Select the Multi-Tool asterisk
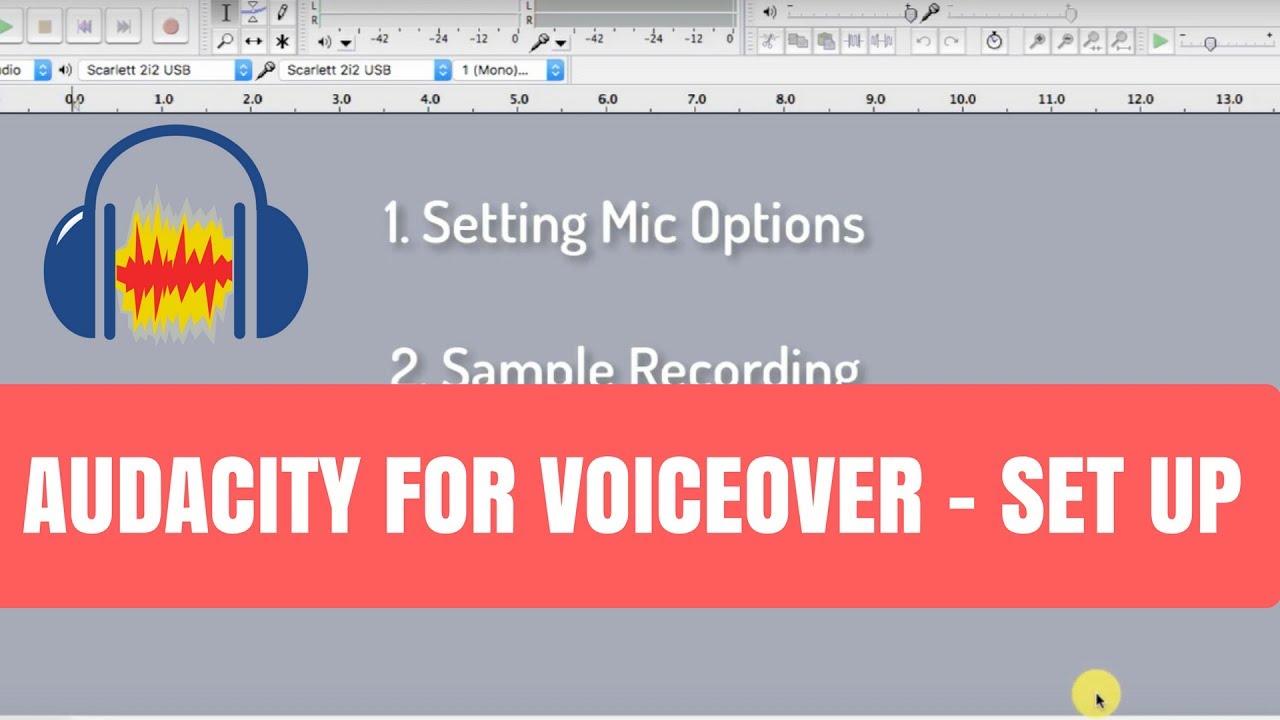The height and width of the screenshot is (720, 1280). (283, 41)
